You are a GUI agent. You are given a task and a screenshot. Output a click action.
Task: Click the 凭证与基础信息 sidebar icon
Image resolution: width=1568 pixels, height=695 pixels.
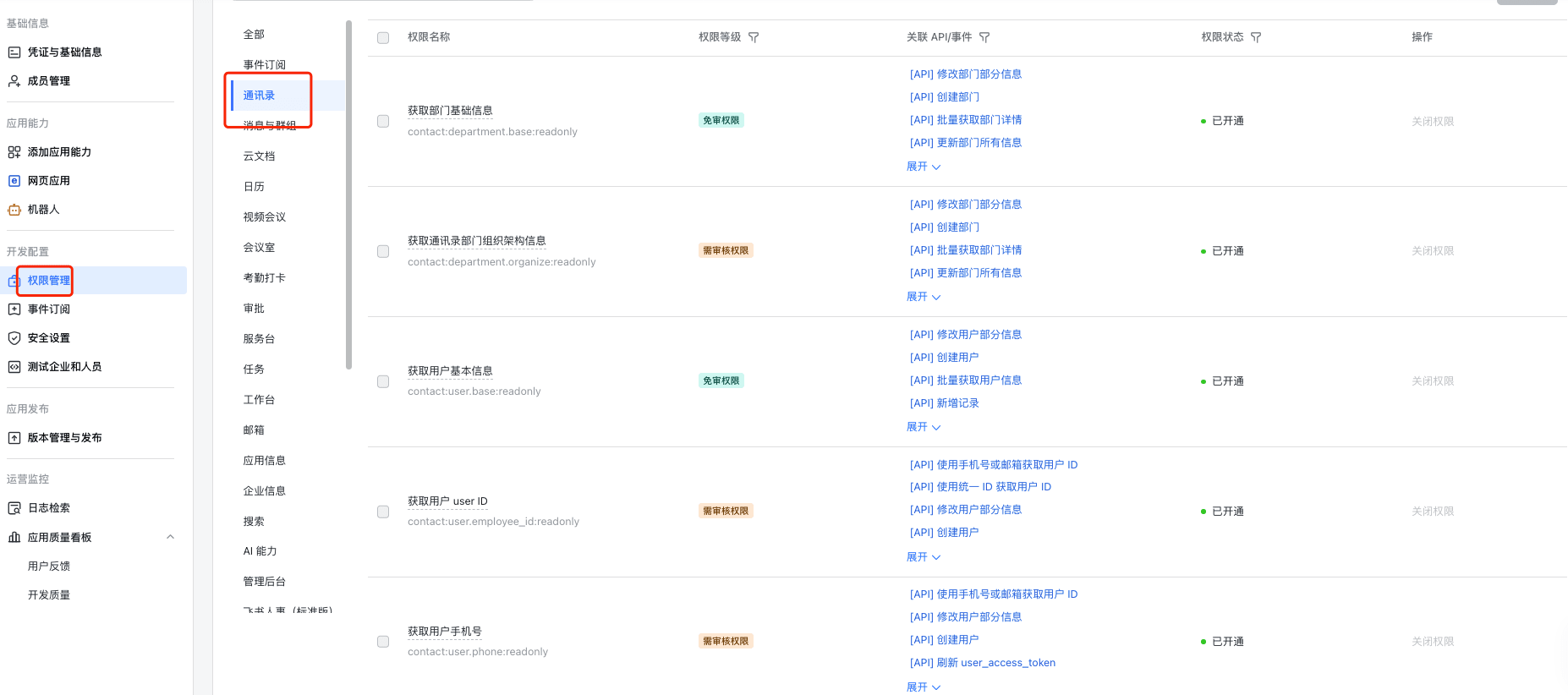coord(14,52)
